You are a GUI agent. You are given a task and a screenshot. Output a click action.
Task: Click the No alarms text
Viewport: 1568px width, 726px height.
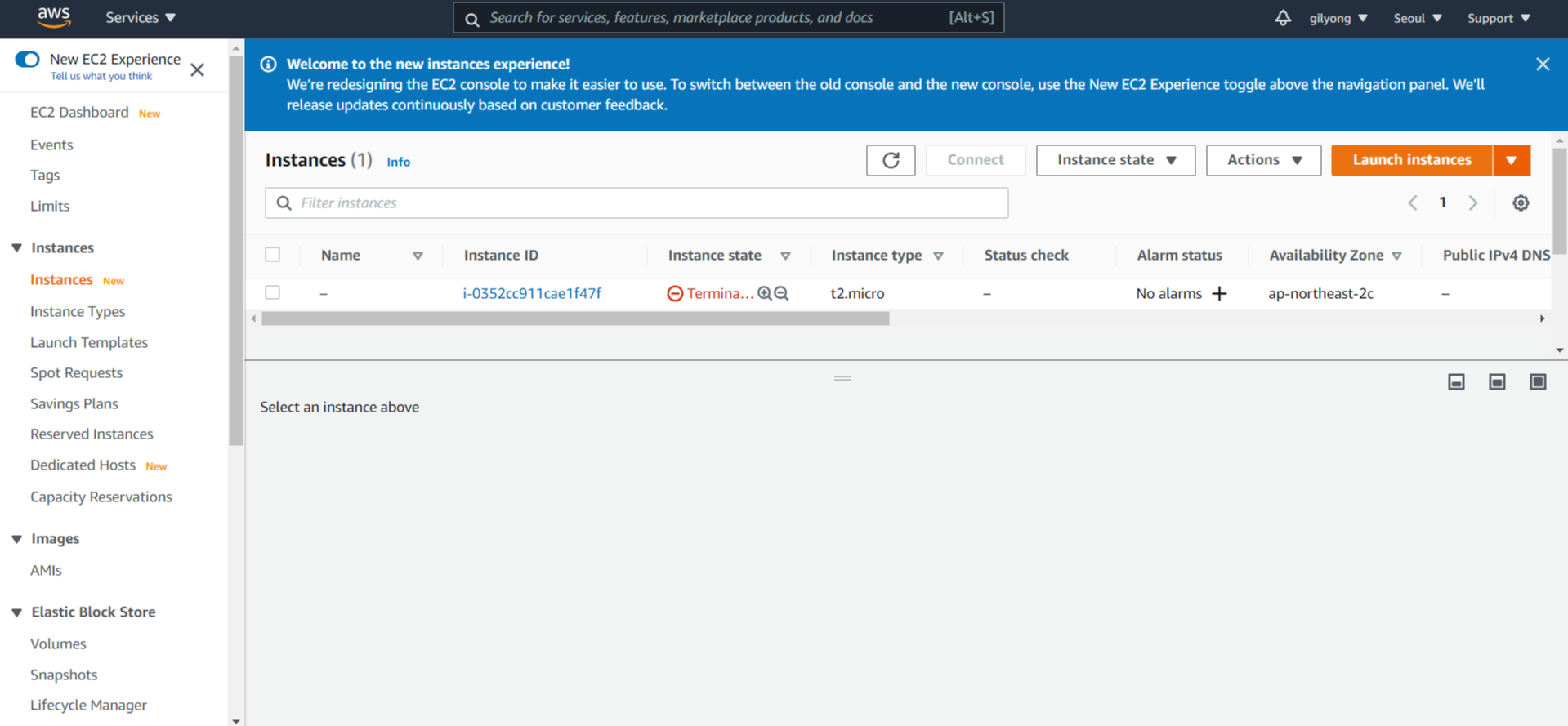coord(1169,293)
